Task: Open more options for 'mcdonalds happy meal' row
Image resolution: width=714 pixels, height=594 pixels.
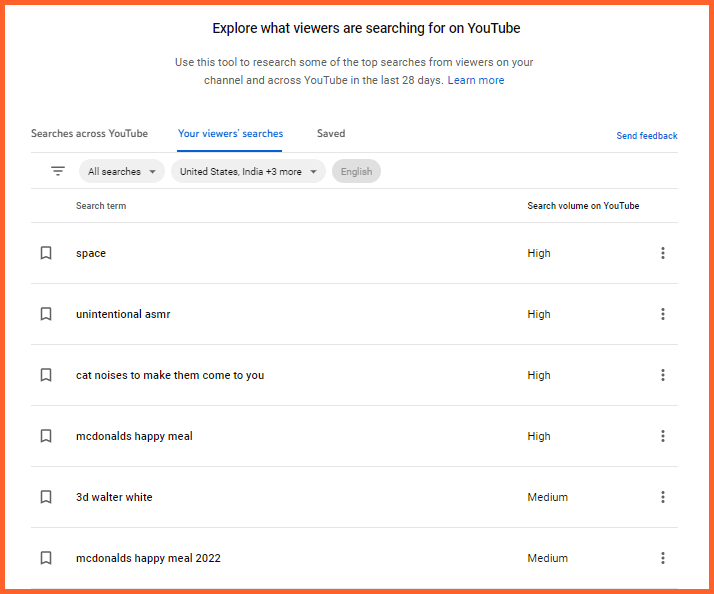Action: tap(662, 436)
